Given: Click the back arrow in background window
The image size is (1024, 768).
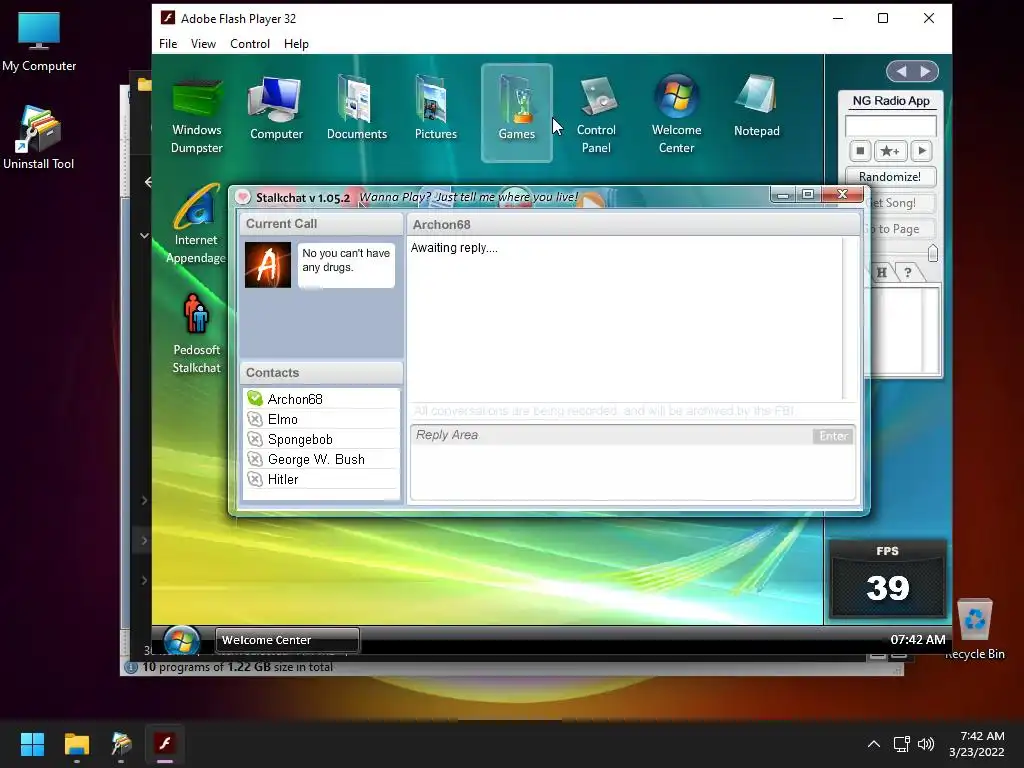Looking at the screenshot, I should [148, 182].
